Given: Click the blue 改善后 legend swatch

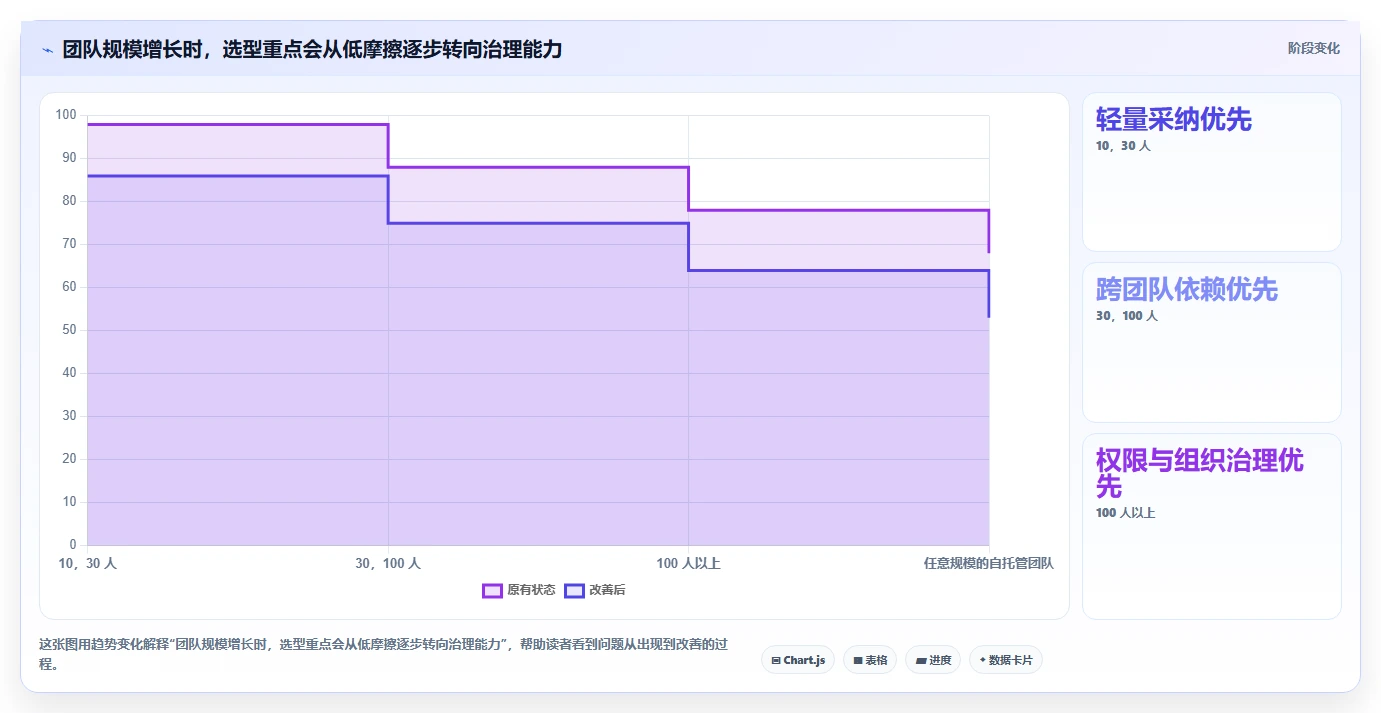Looking at the screenshot, I should [x=574, y=590].
